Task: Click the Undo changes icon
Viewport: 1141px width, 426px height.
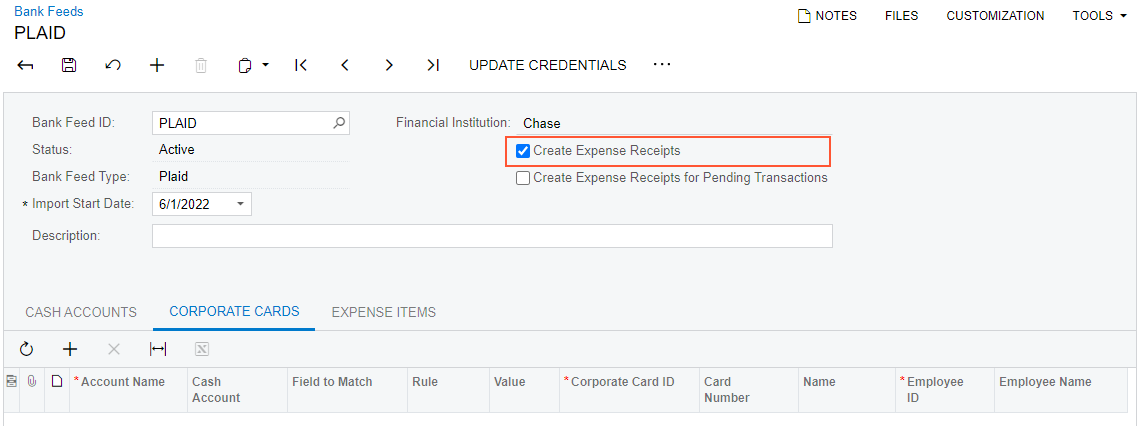Action: click(113, 65)
